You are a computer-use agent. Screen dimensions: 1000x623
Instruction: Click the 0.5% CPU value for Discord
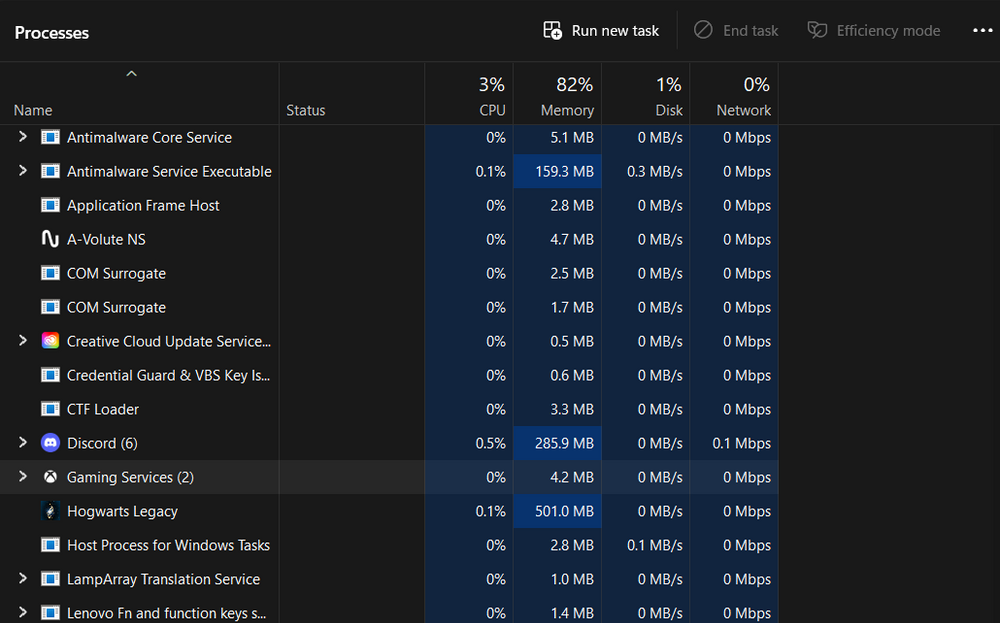(x=490, y=443)
